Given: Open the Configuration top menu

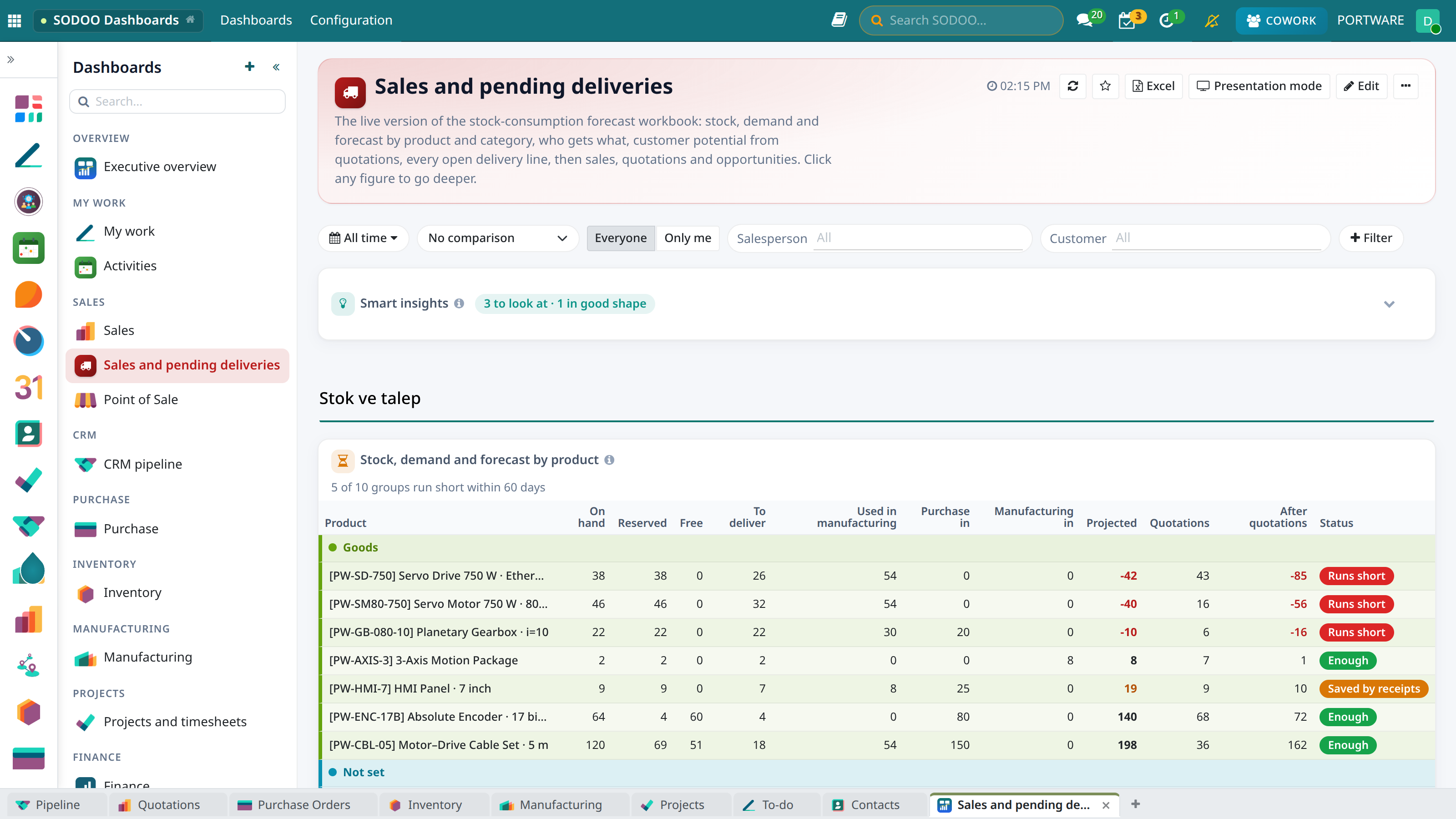Looking at the screenshot, I should (x=351, y=20).
